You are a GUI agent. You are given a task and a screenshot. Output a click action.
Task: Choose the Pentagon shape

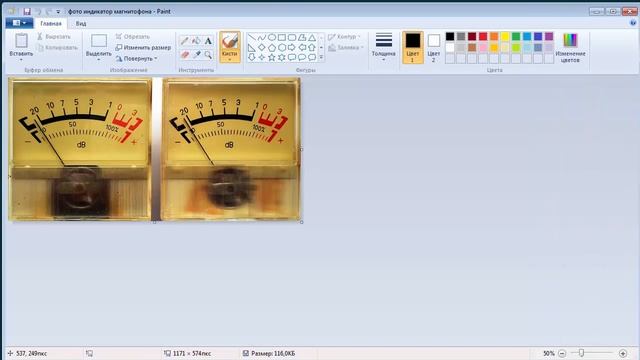(272, 47)
